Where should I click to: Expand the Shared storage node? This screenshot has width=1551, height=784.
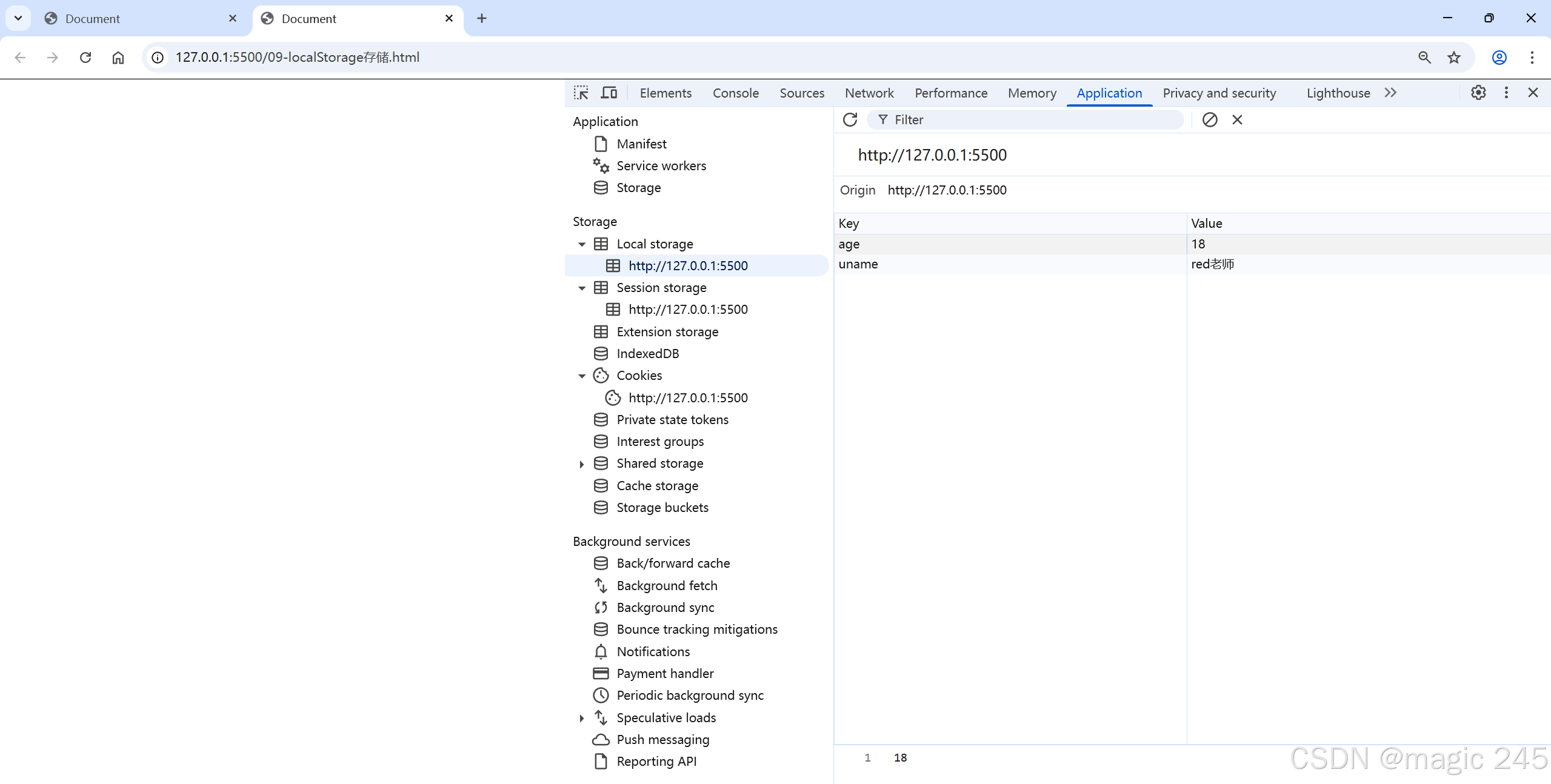coord(582,464)
